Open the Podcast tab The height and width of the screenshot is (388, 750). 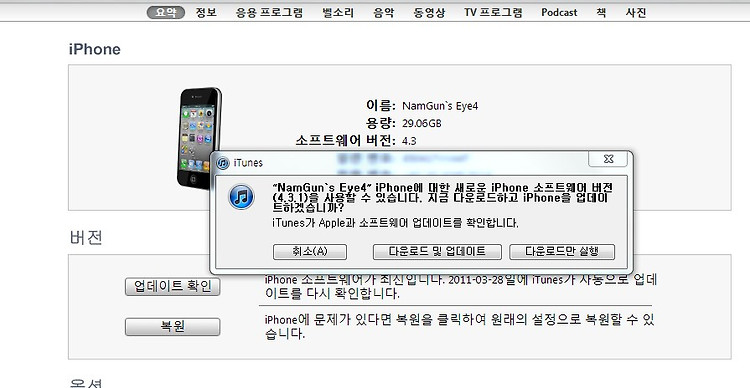559,12
